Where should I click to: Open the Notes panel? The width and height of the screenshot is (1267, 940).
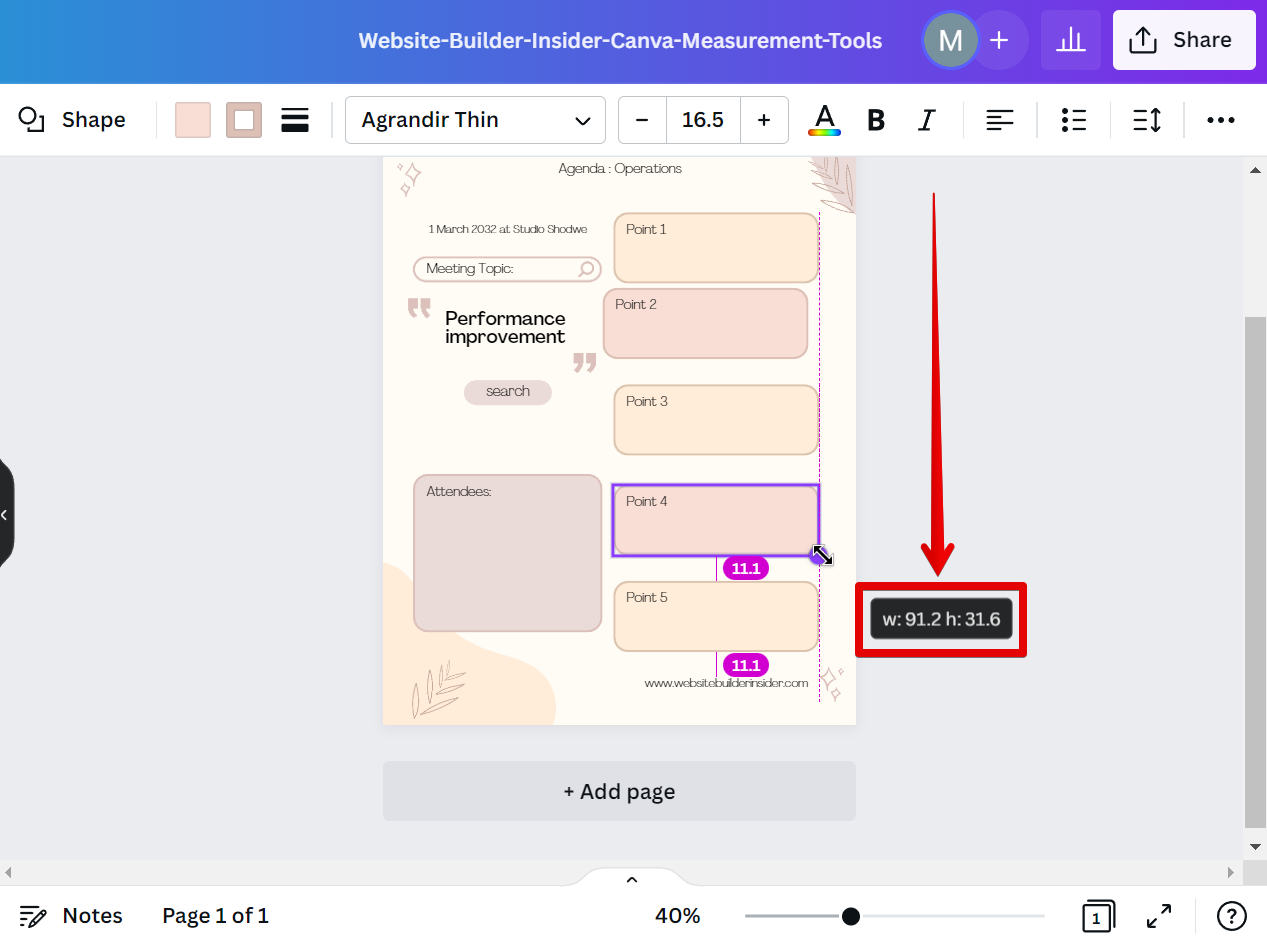pos(72,915)
